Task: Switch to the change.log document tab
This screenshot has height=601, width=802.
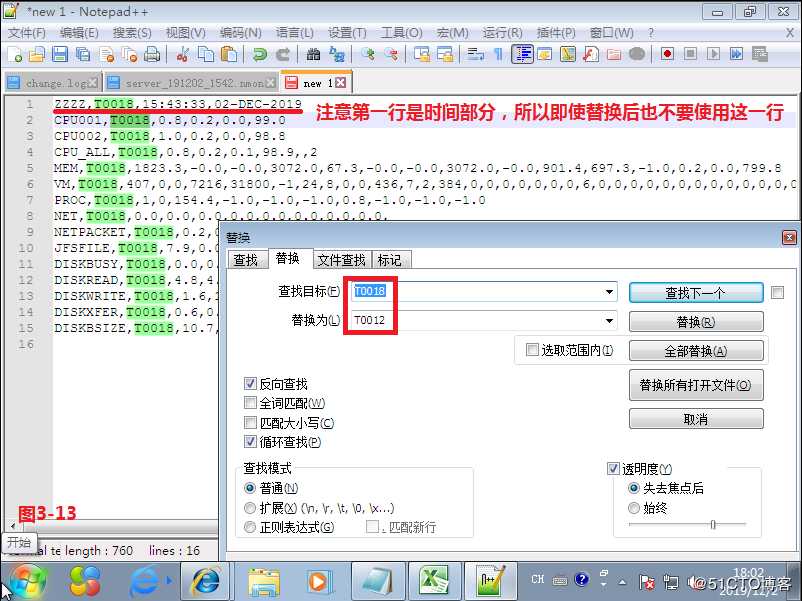Action: [x=54, y=83]
